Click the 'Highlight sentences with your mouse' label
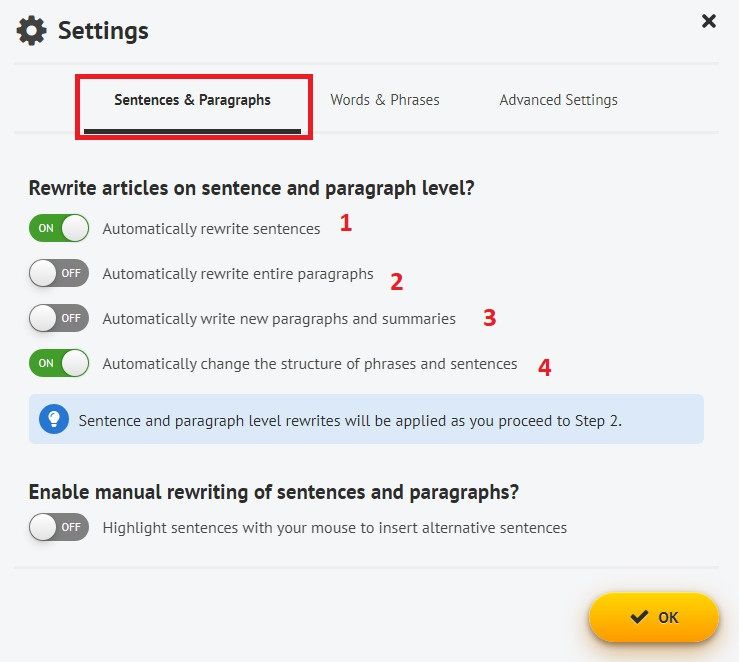 pyautogui.click(x=334, y=528)
